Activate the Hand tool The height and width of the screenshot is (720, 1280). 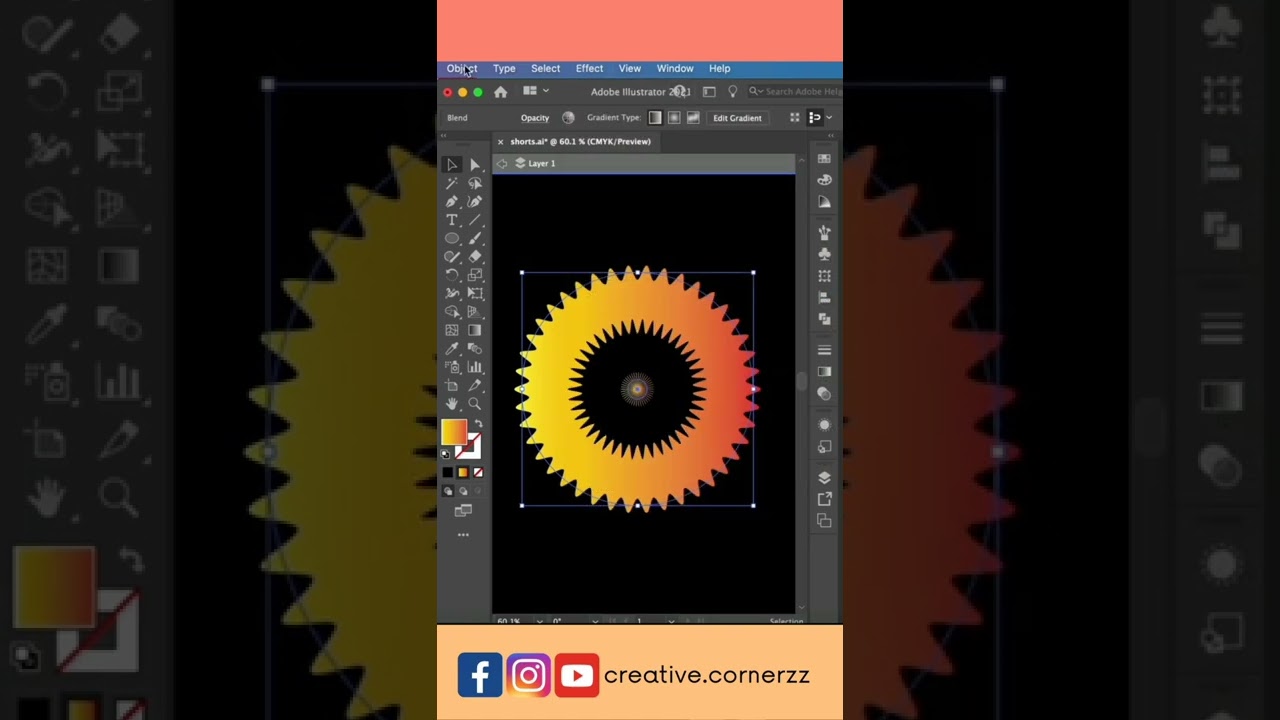[452, 404]
